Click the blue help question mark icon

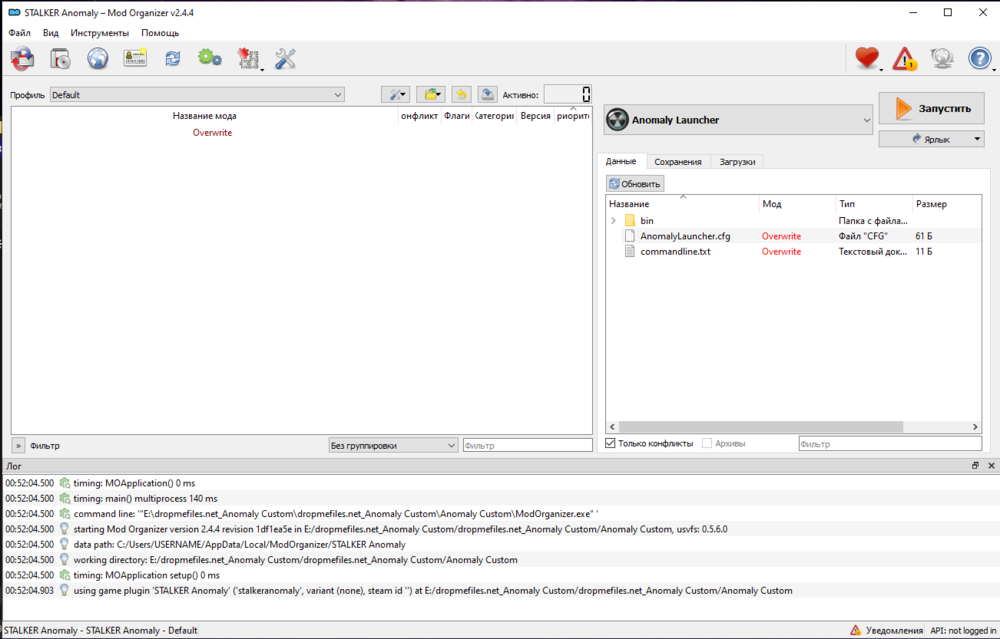[x=979, y=59]
